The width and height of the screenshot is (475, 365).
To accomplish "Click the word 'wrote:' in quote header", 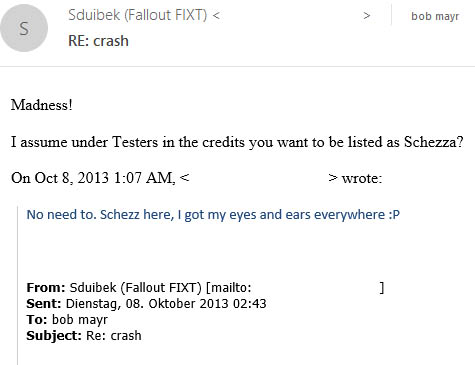I will click(x=362, y=178).
